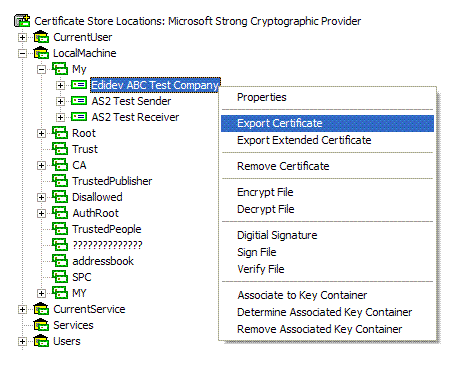This screenshot has height=371, width=473.
Task: Click the addressbook store icon
Action: [x=60, y=261]
